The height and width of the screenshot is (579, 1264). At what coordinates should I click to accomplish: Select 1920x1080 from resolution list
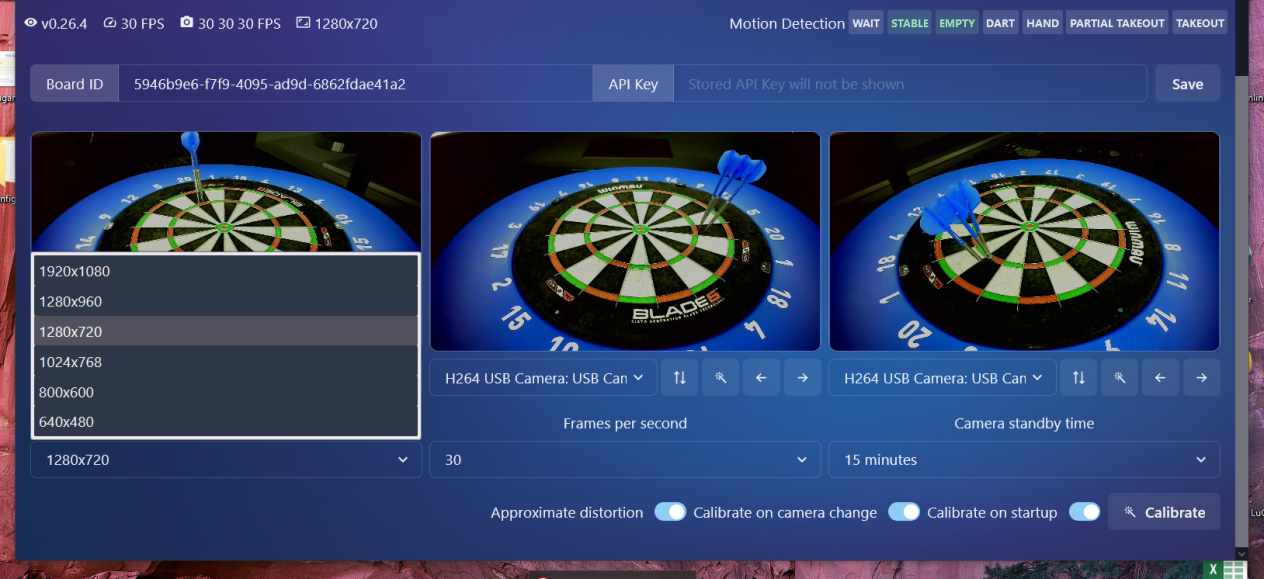click(x=226, y=271)
